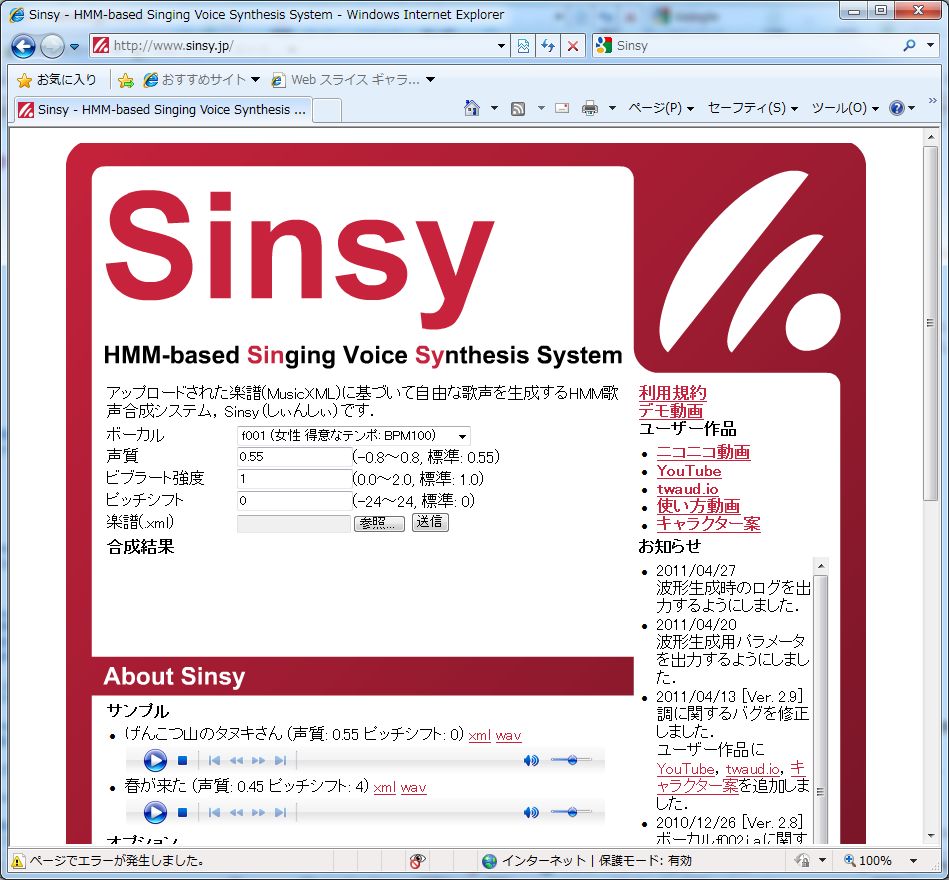This screenshot has height=880, width=949.
Task: Mute the 春が来た sample player
Action: 531,812
